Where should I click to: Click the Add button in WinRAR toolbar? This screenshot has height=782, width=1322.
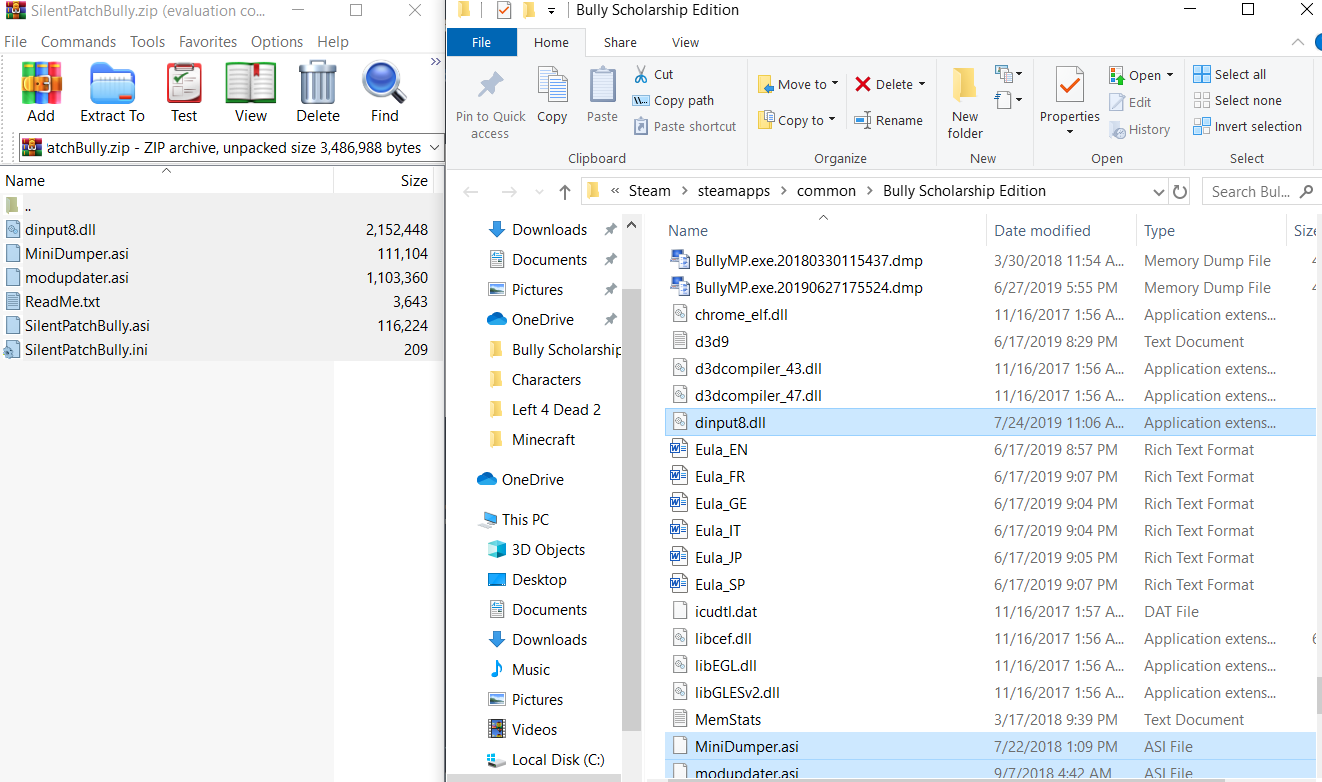pos(41,92)
